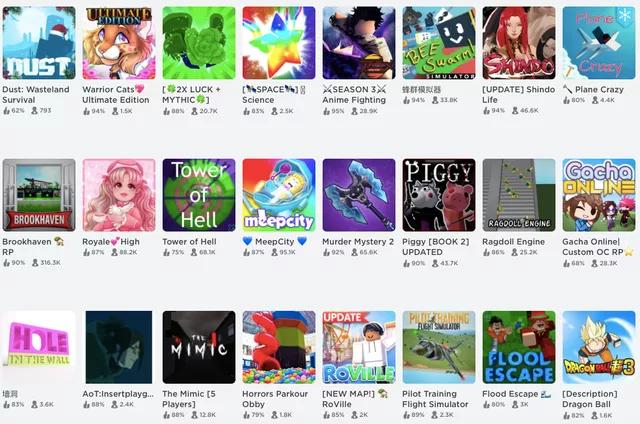Click the Gacha Online game image

[x=599, y=195]
